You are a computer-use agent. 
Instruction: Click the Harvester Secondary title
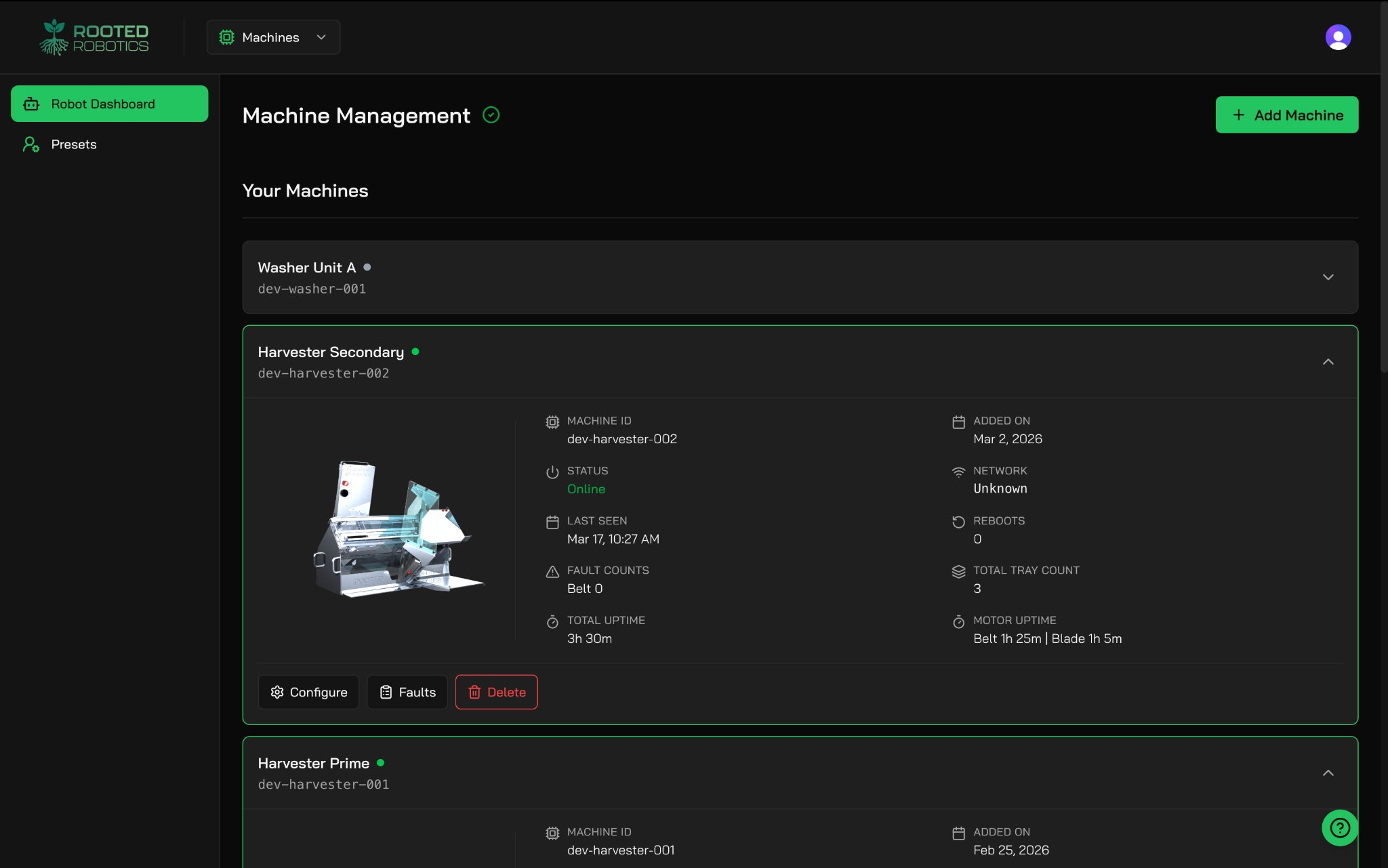point(331,352)
